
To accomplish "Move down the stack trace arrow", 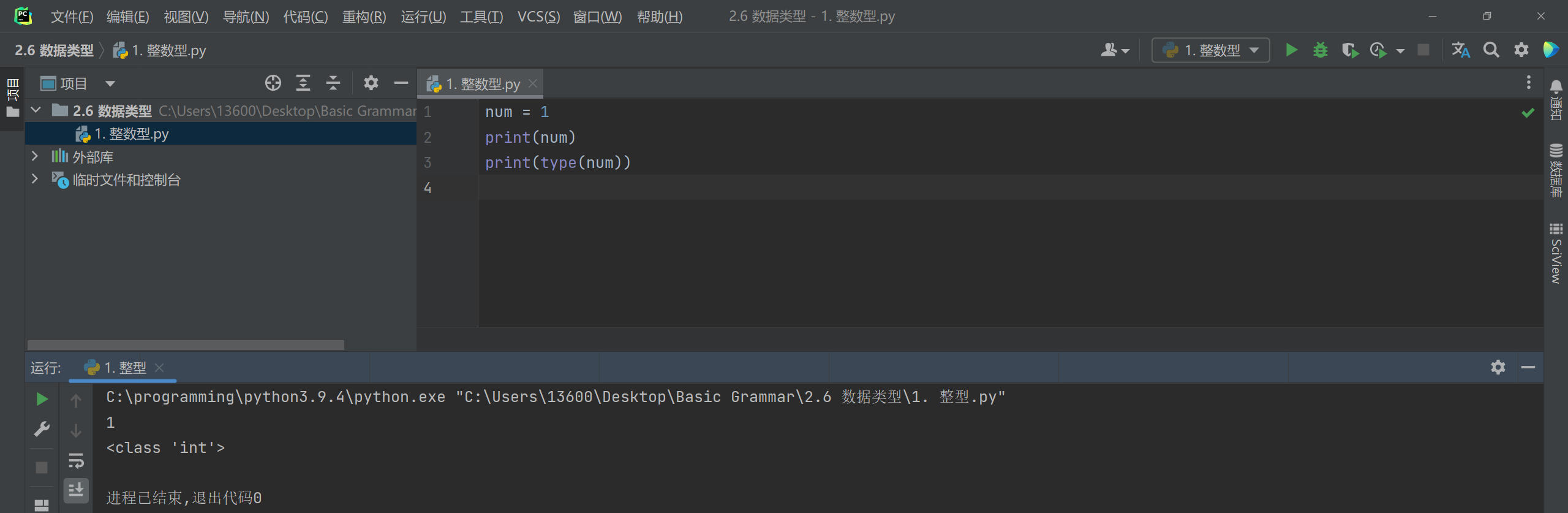I will 76,430.
